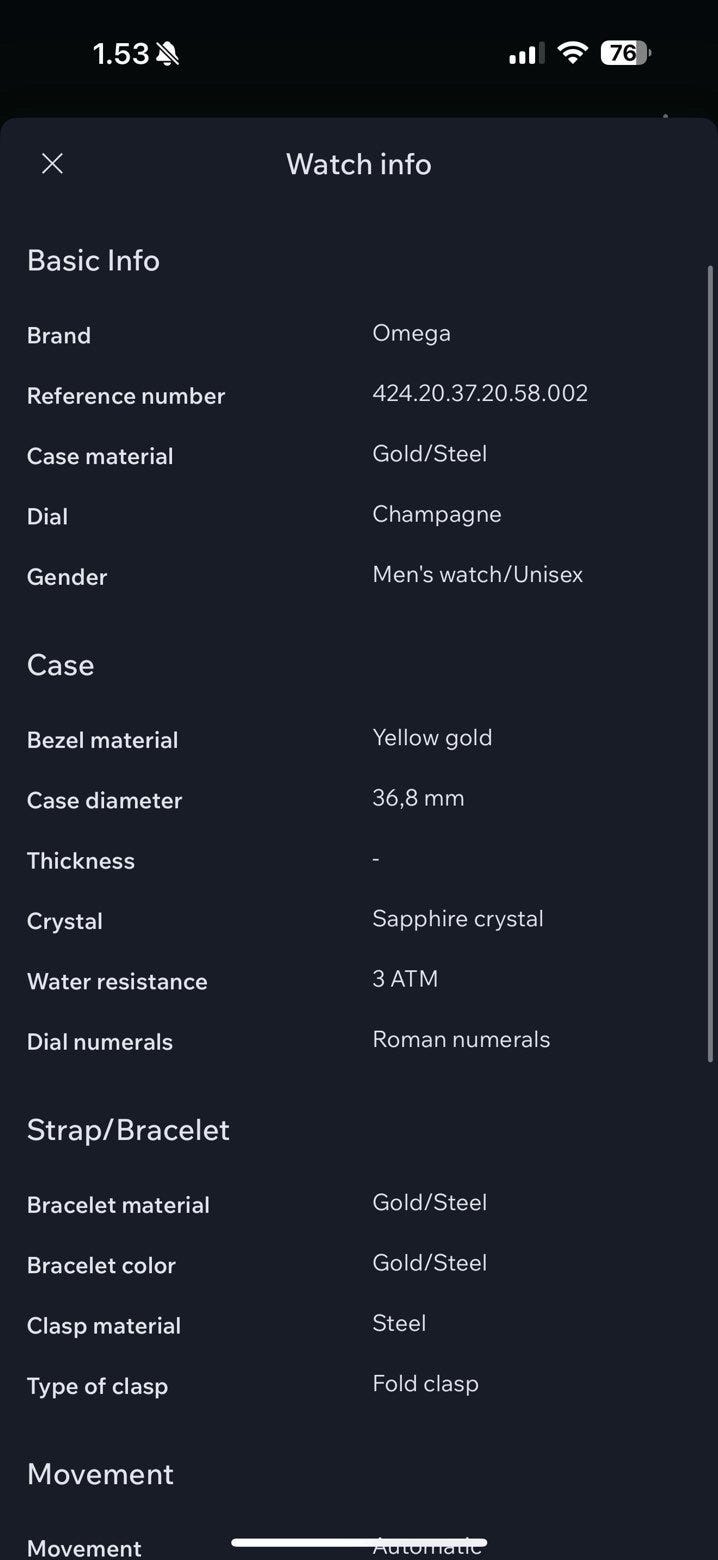
Task: Tap the battery level indicator
Action: point(625,53)
